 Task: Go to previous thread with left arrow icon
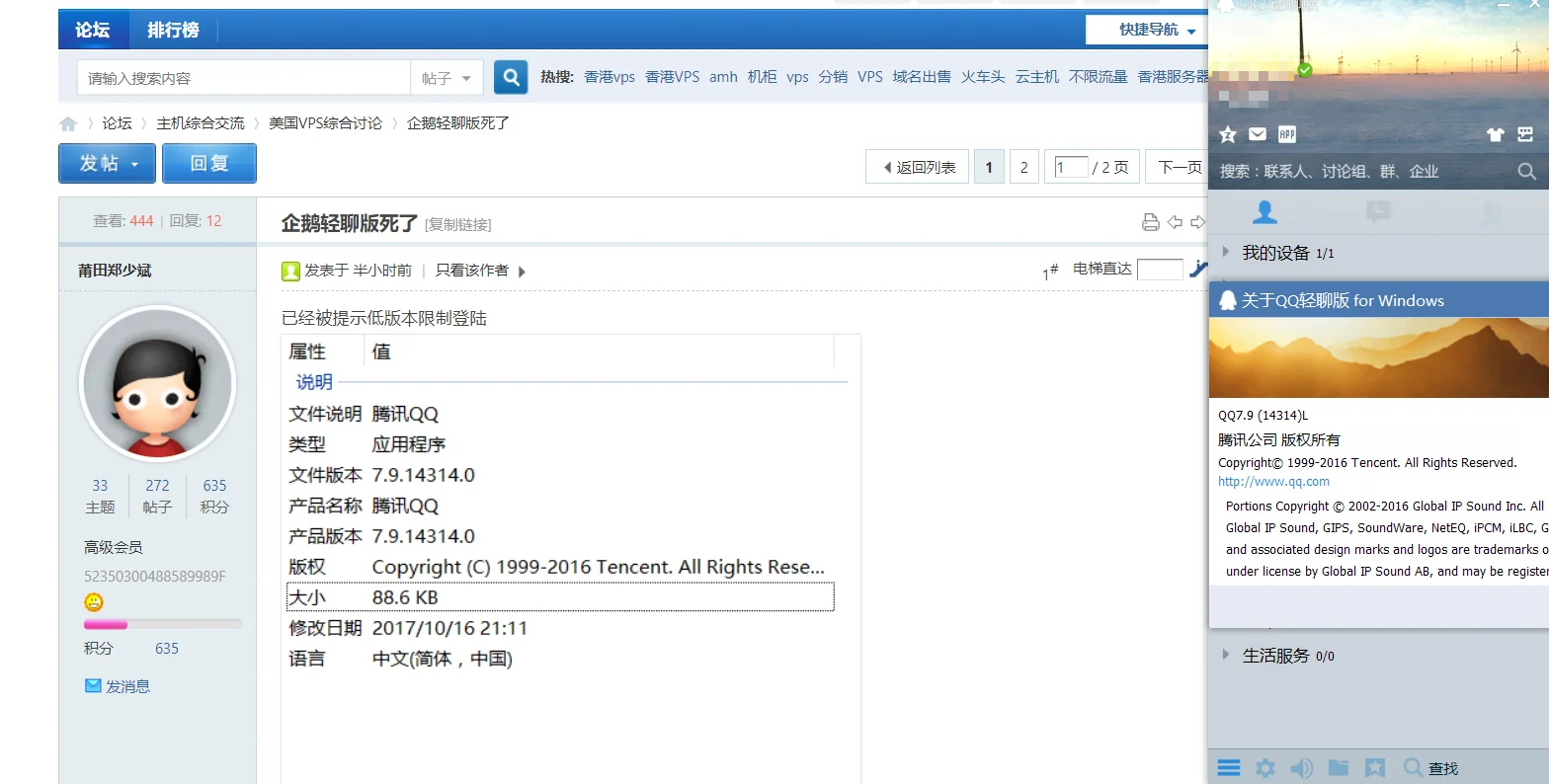coord(1175,222)
